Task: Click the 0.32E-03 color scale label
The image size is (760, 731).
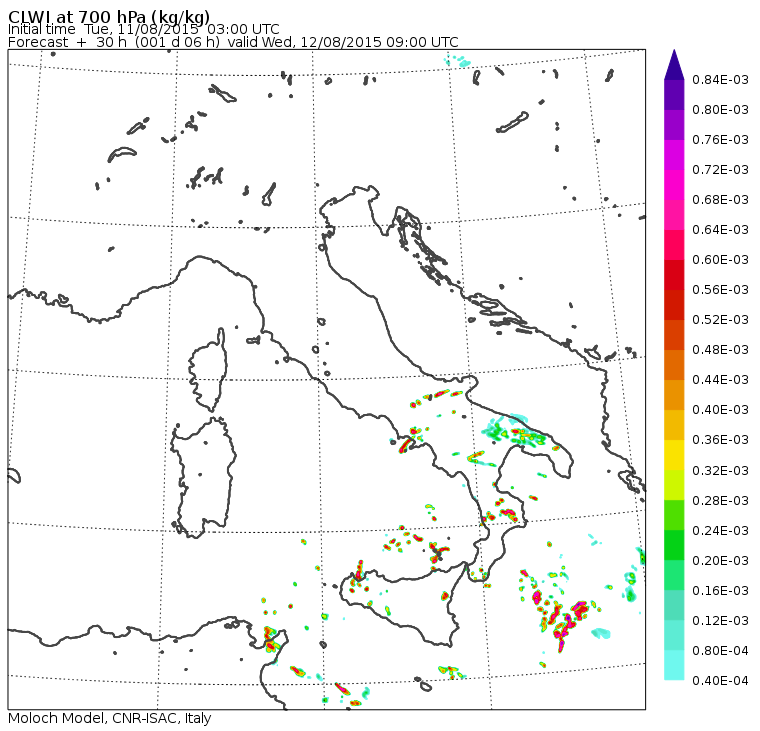Action: click(720, 470)
